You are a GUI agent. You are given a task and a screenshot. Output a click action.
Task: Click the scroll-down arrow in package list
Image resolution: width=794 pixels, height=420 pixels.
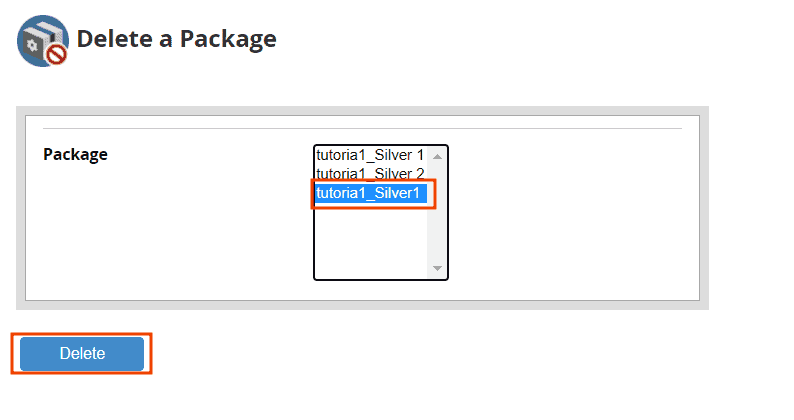point(438,269)
